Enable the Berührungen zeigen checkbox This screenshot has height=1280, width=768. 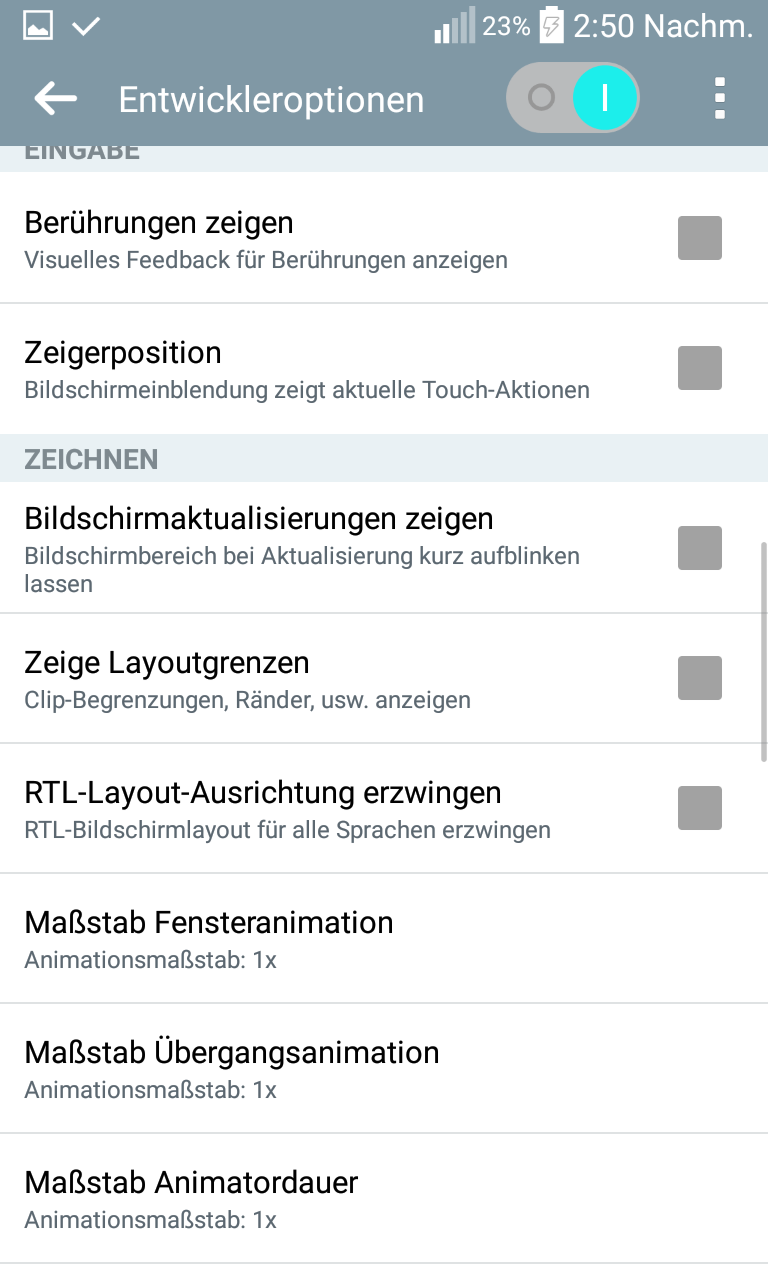pyautogui.click(x=699, y=238)
